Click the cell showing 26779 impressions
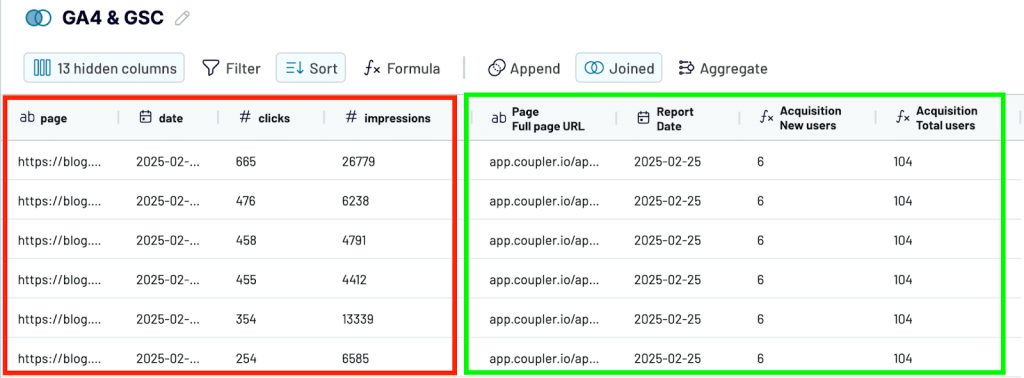Viewport: 1024px width, 378px height. pos(359,162)
